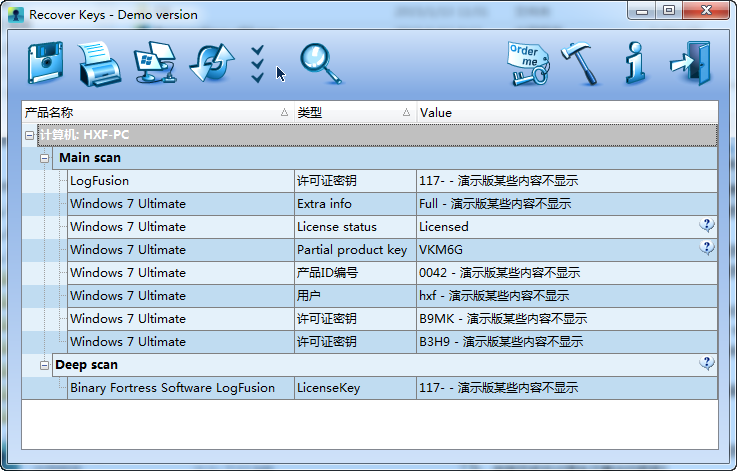Click the LogFusion row's 117- value
737x471 pixels.
point(567,181)
